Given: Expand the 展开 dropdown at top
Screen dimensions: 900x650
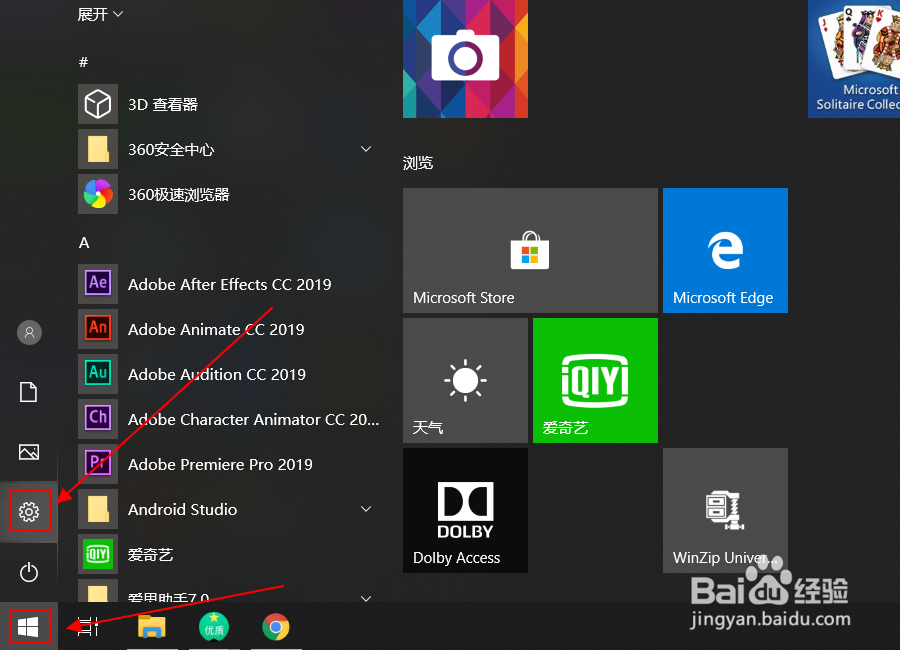Looking at the screenshot, I should tap(100, 14).
